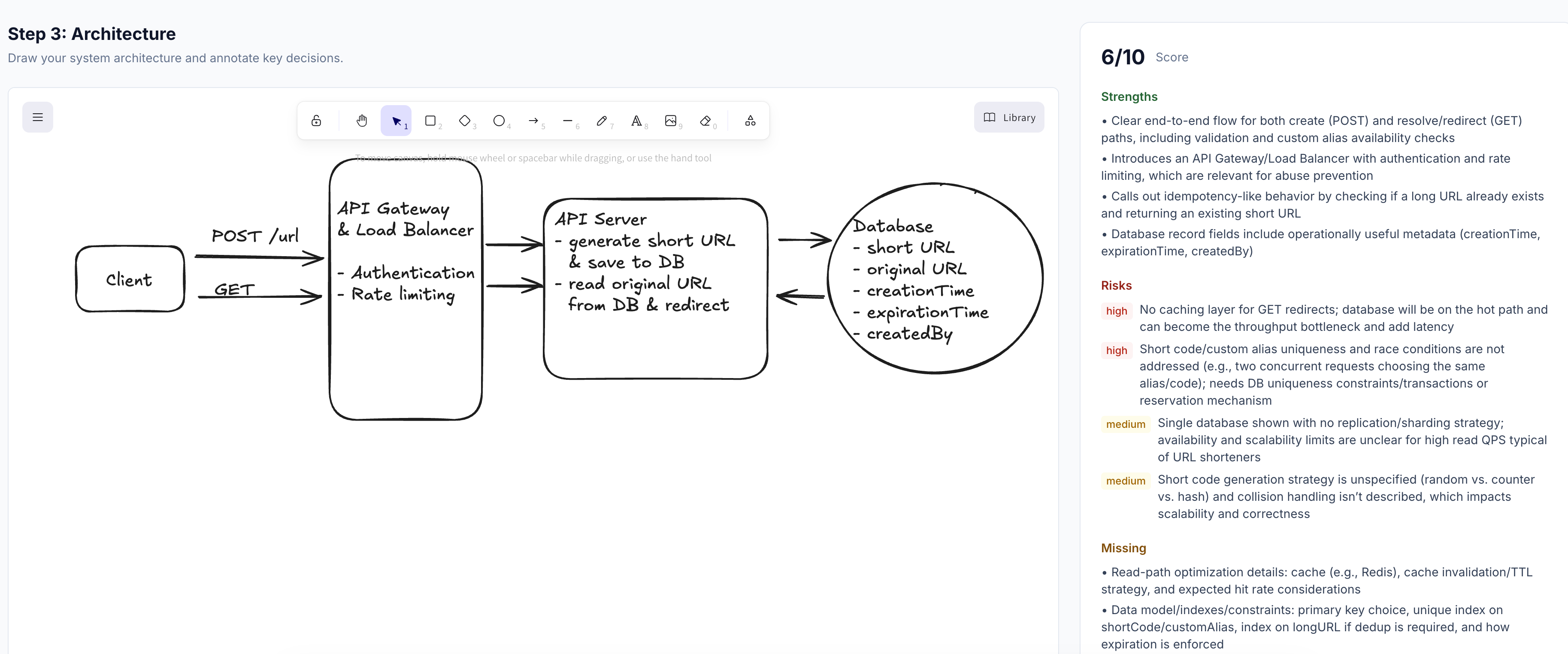
Task: Click the 'GET' arrow label
Action: click(234, 289)
